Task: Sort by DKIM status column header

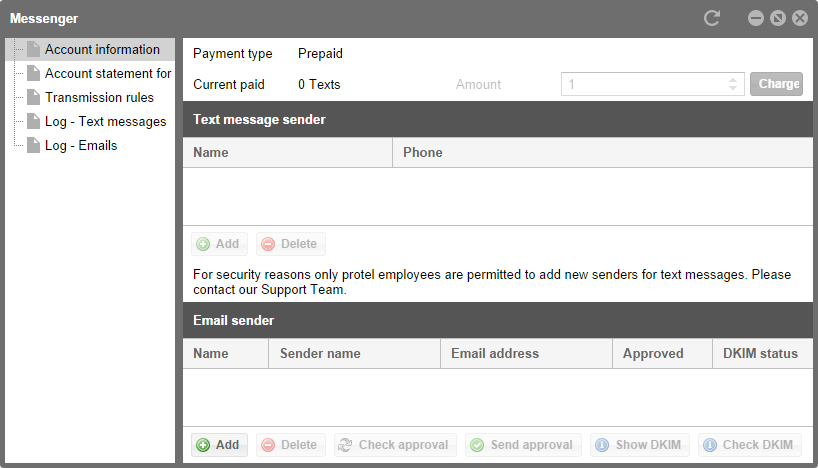Action: [x=760, y=354]
